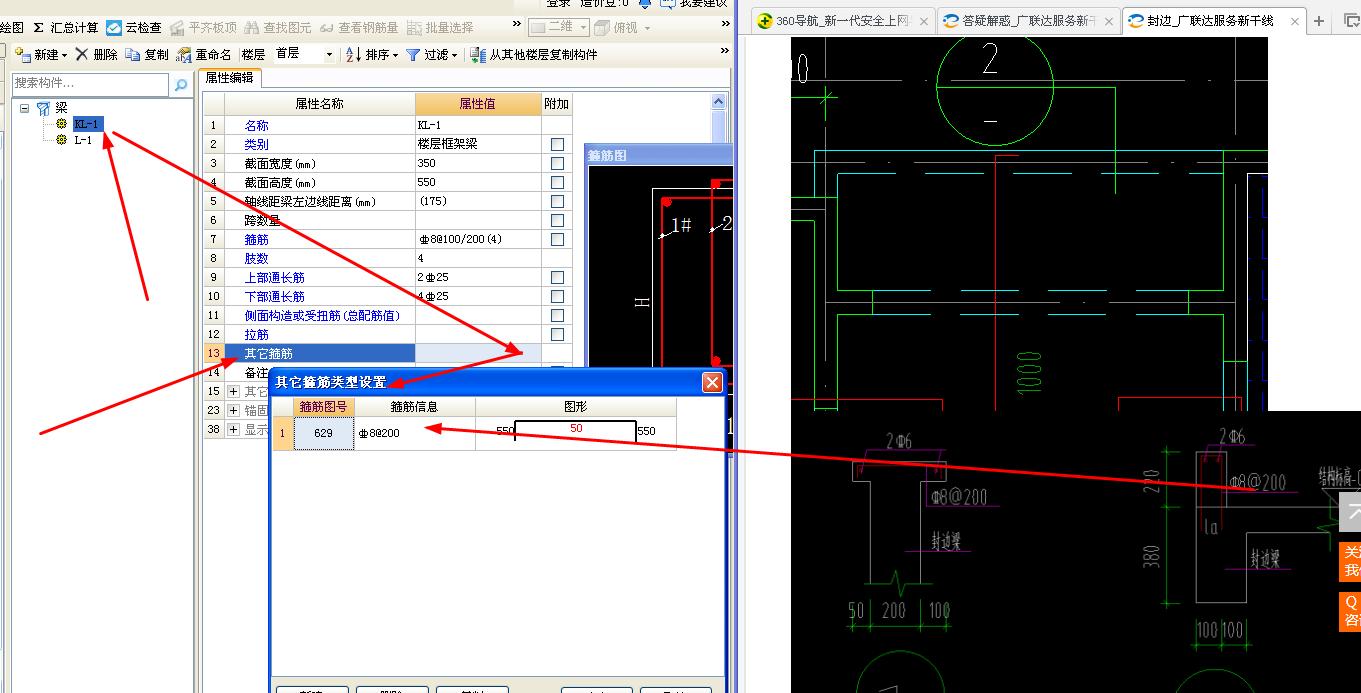Click the 搜索构件 search input field
Screen dimensions: 1361x693
pyautogui.click(x=90, y=85)
